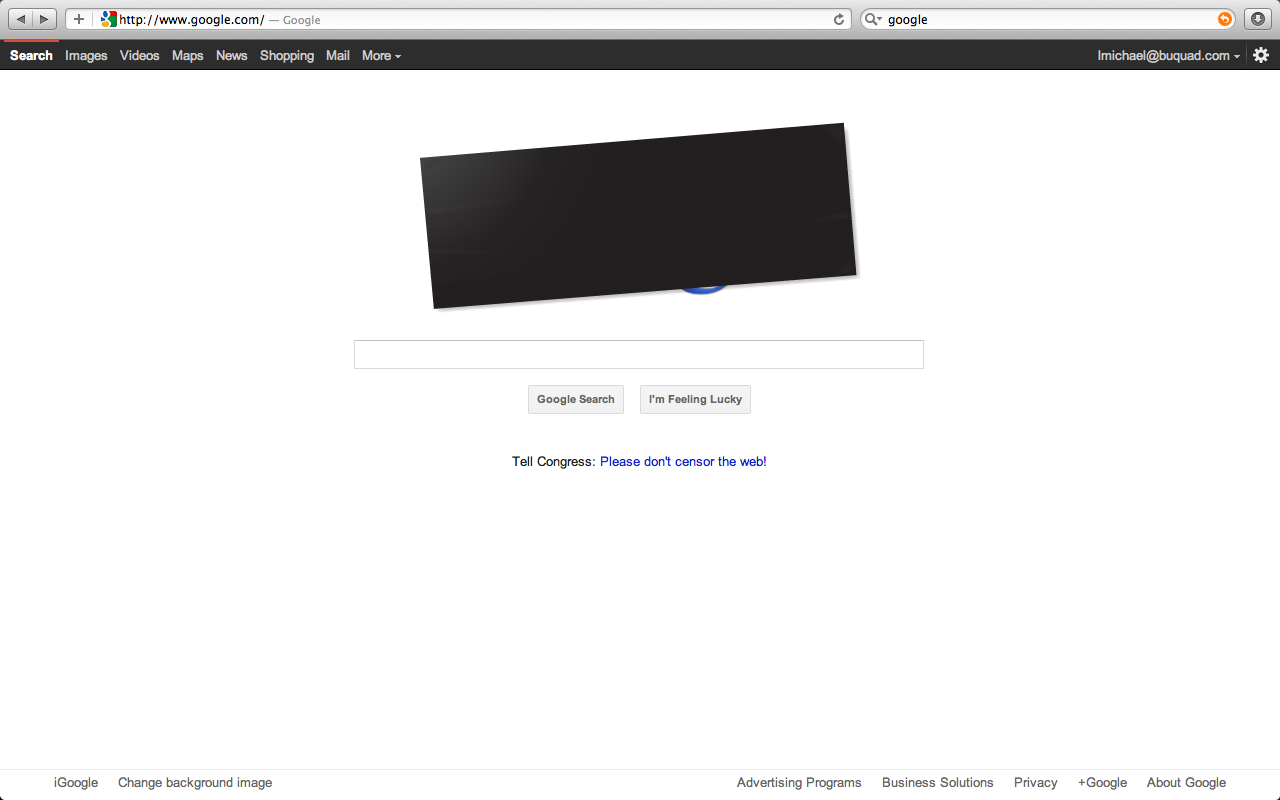Click the orange snapback arrow in search field

(1225, 19)
